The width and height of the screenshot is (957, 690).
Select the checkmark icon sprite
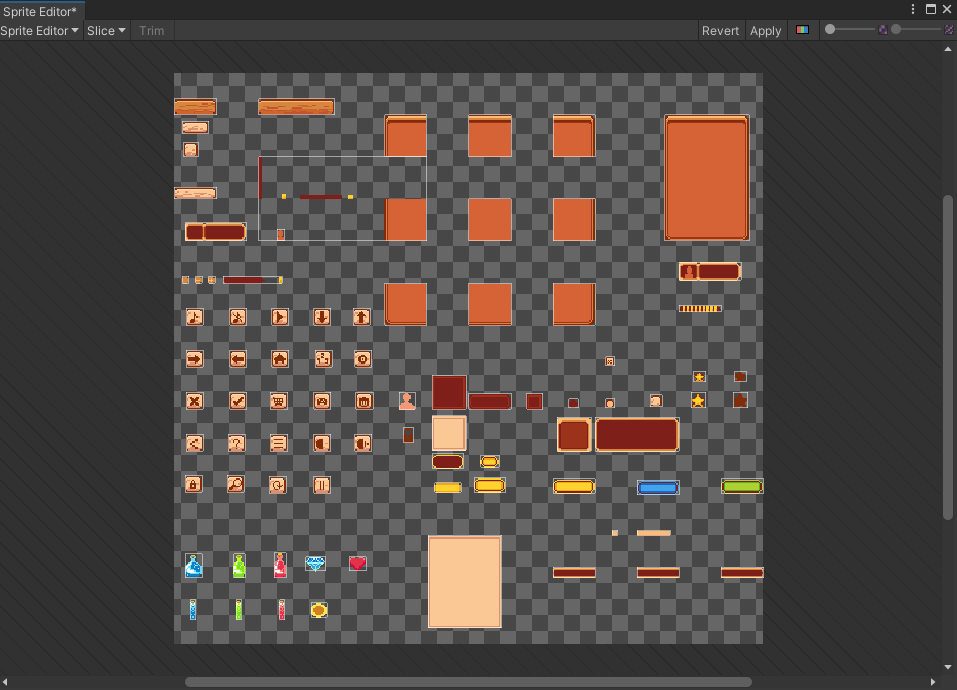[237, 401]
